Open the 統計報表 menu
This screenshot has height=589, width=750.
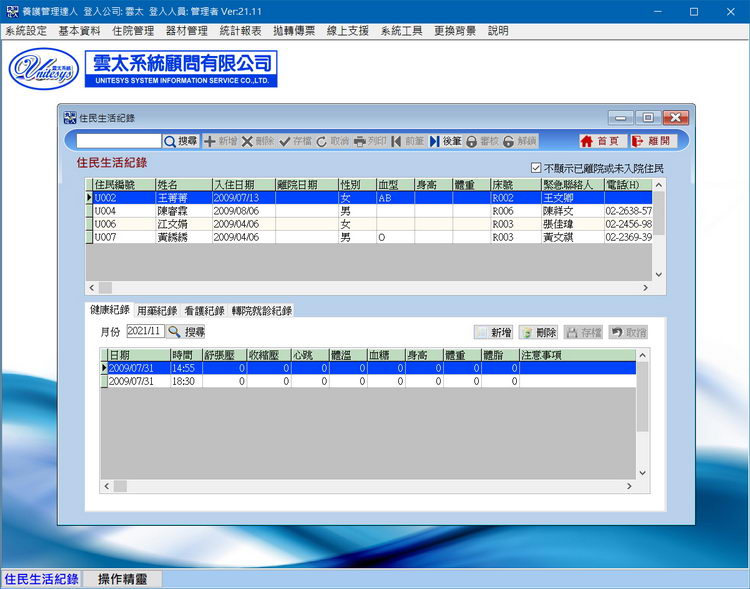pyautogui.click(x=241, y=31)
